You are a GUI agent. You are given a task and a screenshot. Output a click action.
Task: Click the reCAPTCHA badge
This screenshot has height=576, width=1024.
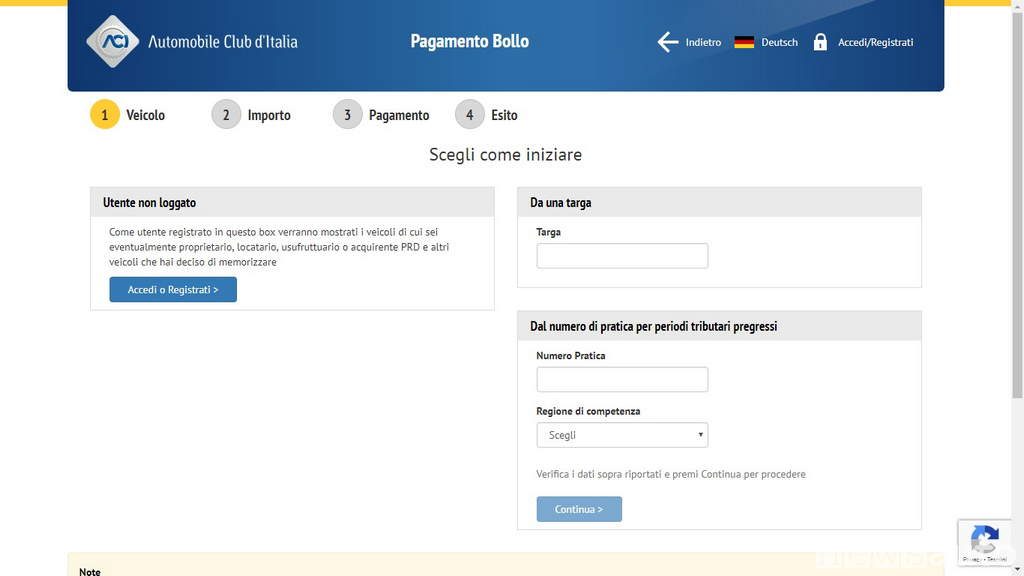(x=985, y=542)
